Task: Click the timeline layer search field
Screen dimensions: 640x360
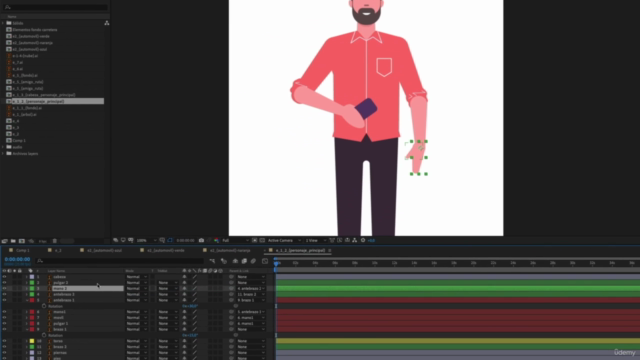Action: click(120, 261)
